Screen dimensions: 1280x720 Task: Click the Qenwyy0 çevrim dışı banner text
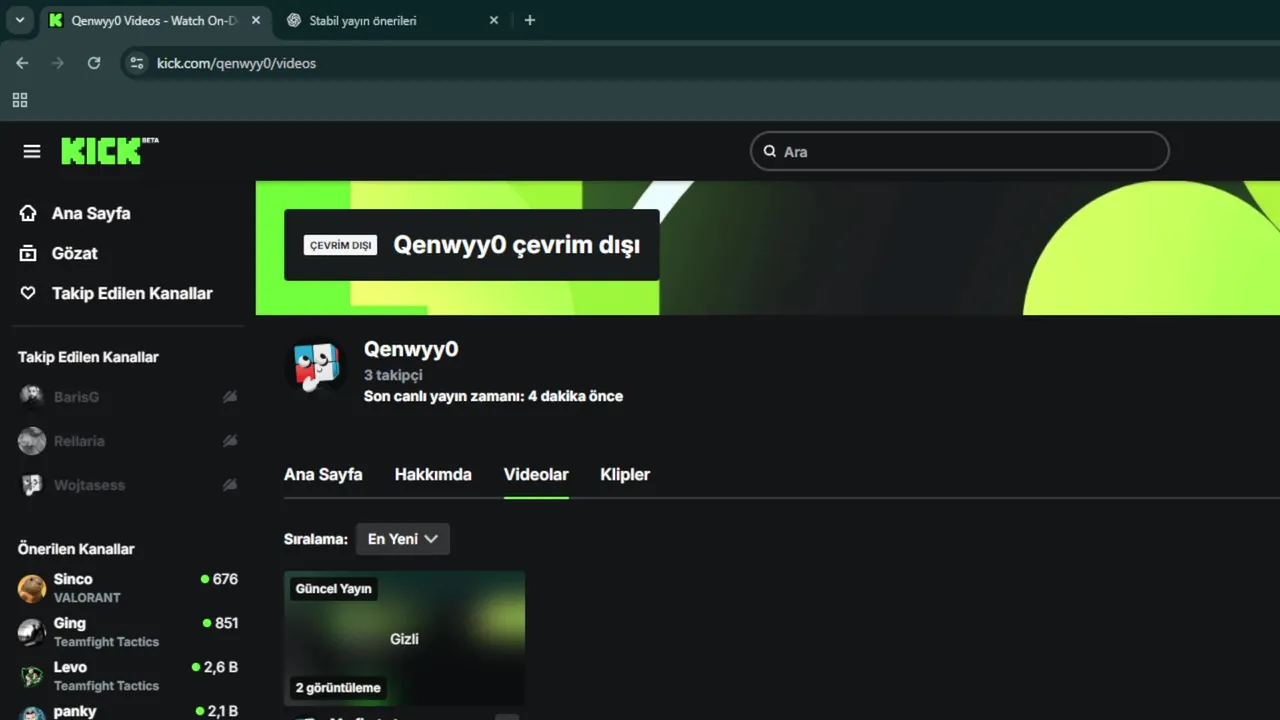516,245
